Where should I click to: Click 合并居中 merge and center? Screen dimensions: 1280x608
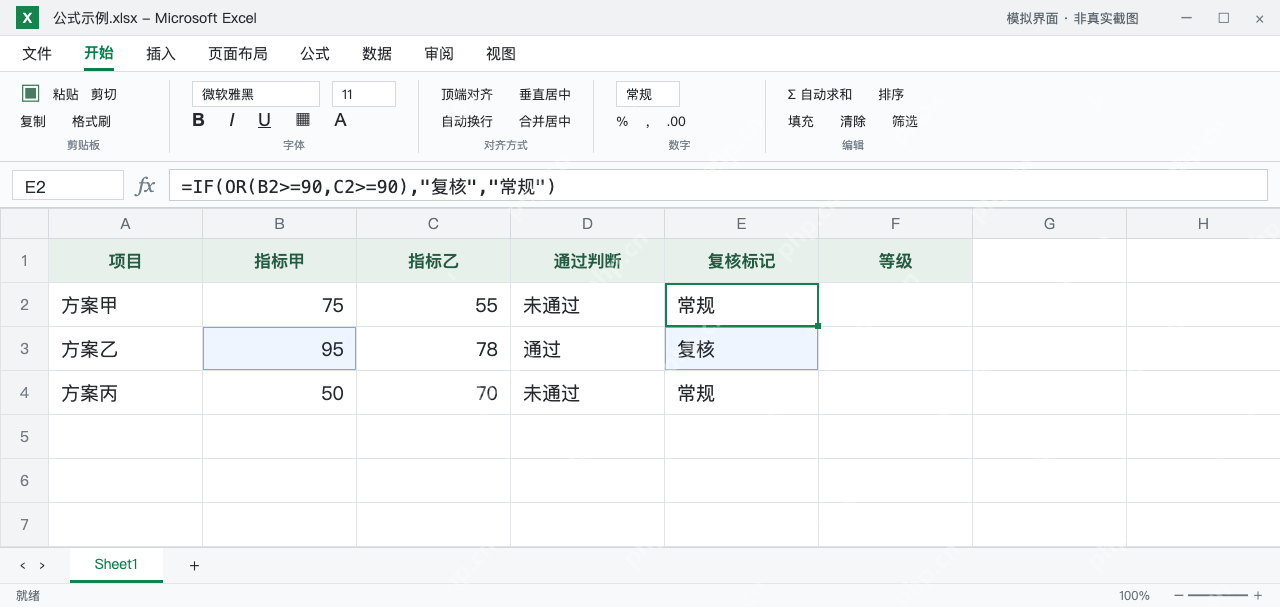coord(545,122)
